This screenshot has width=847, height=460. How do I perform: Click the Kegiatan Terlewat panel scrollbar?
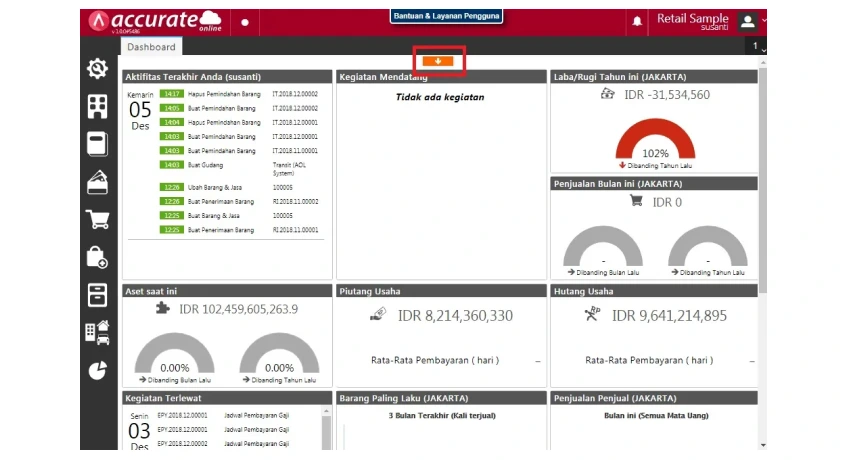pyautogui.click(x=326, y=431)
